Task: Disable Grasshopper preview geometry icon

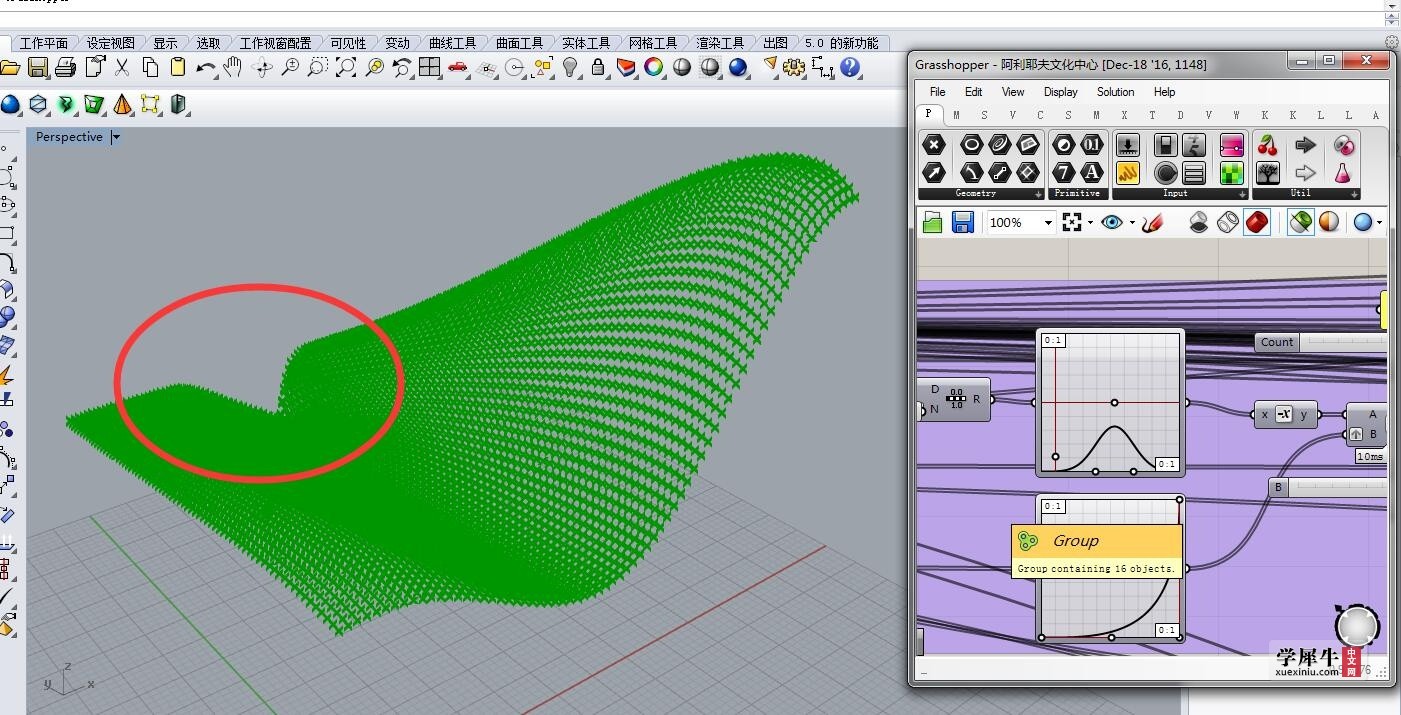Action: [1199, 223]
